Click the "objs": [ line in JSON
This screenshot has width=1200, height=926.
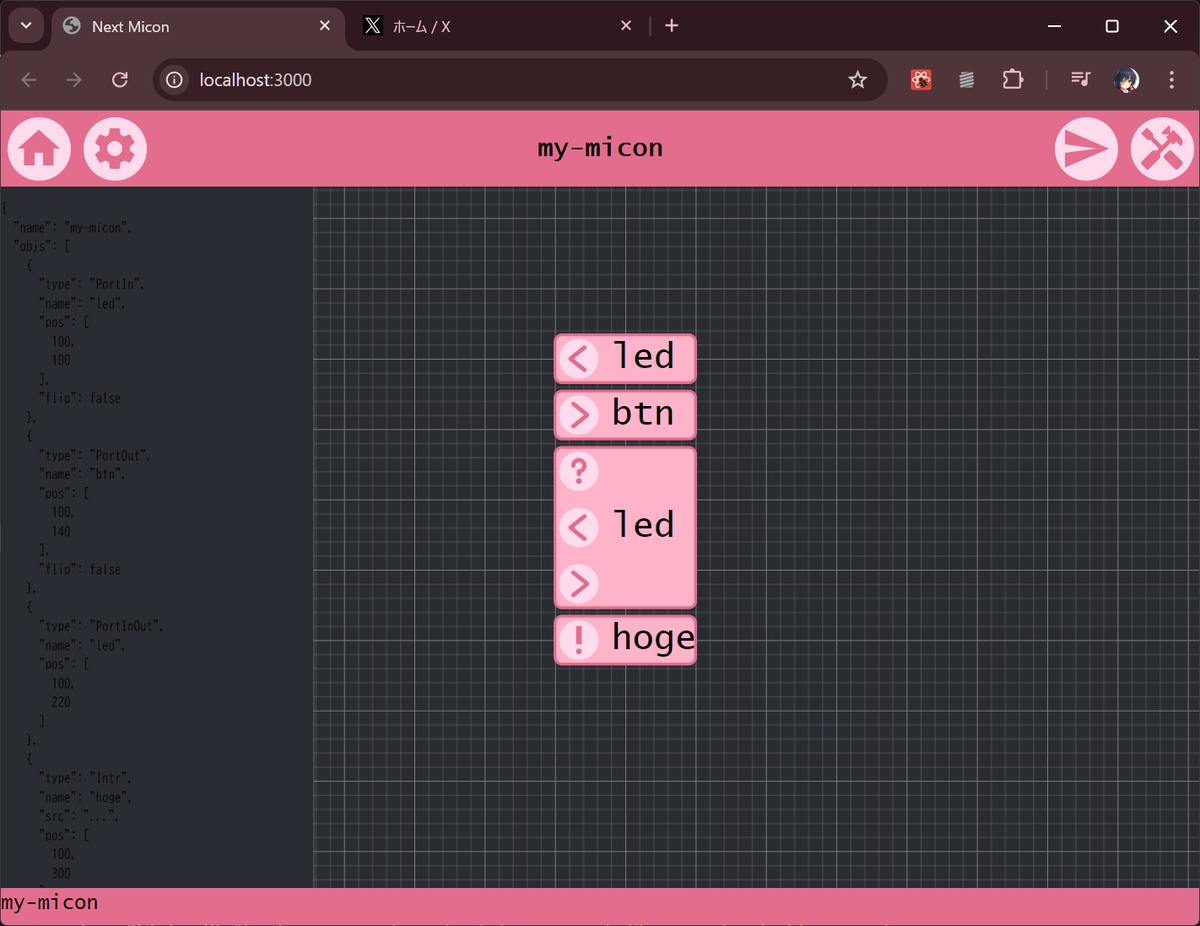pyautogui.click(x=41, y=246)
